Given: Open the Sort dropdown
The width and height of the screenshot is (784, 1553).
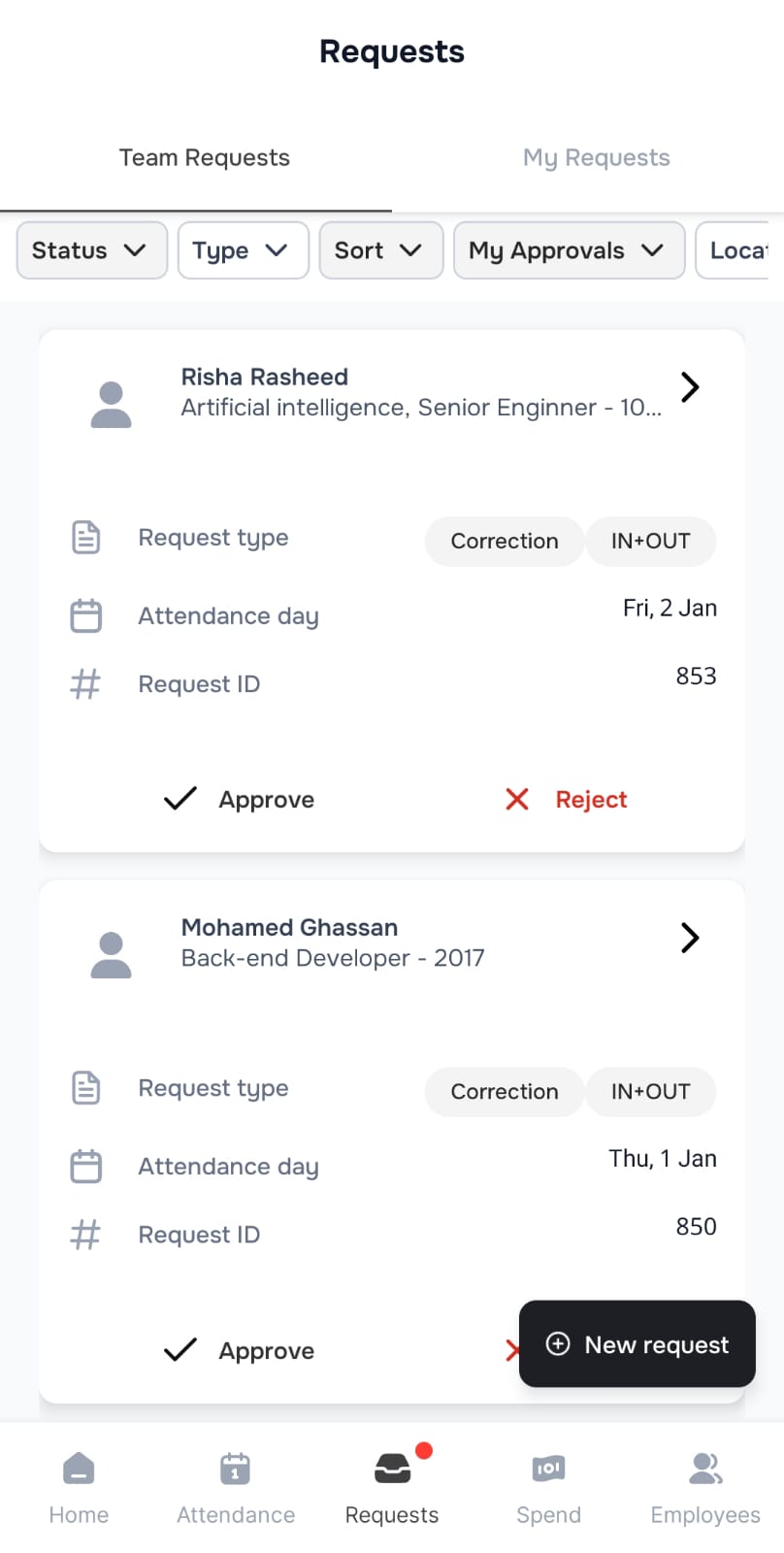Looking at the screenshot, I should tap(380, 250).
